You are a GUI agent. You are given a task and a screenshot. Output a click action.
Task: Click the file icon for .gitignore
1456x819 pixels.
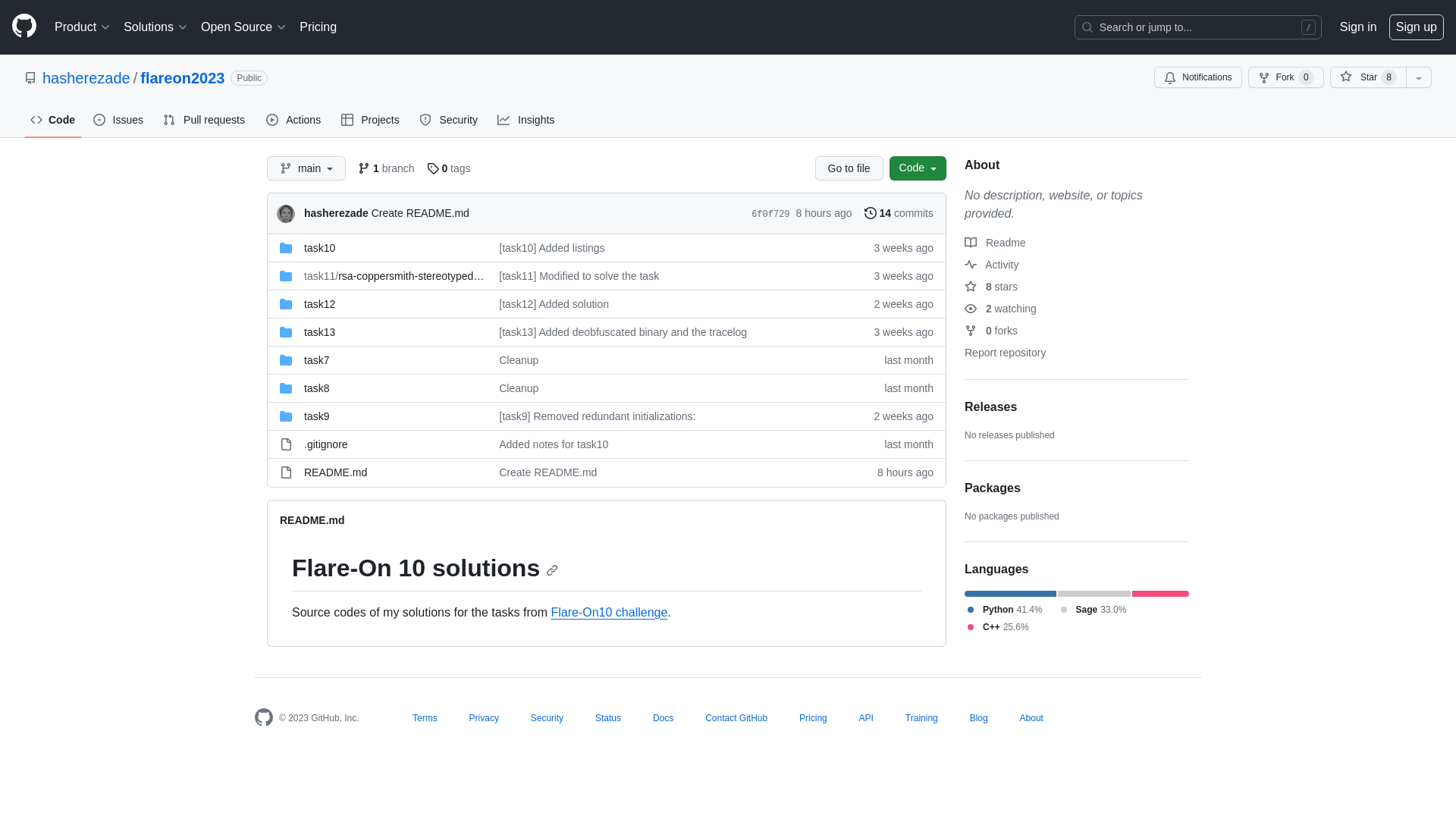click(286, 444)
